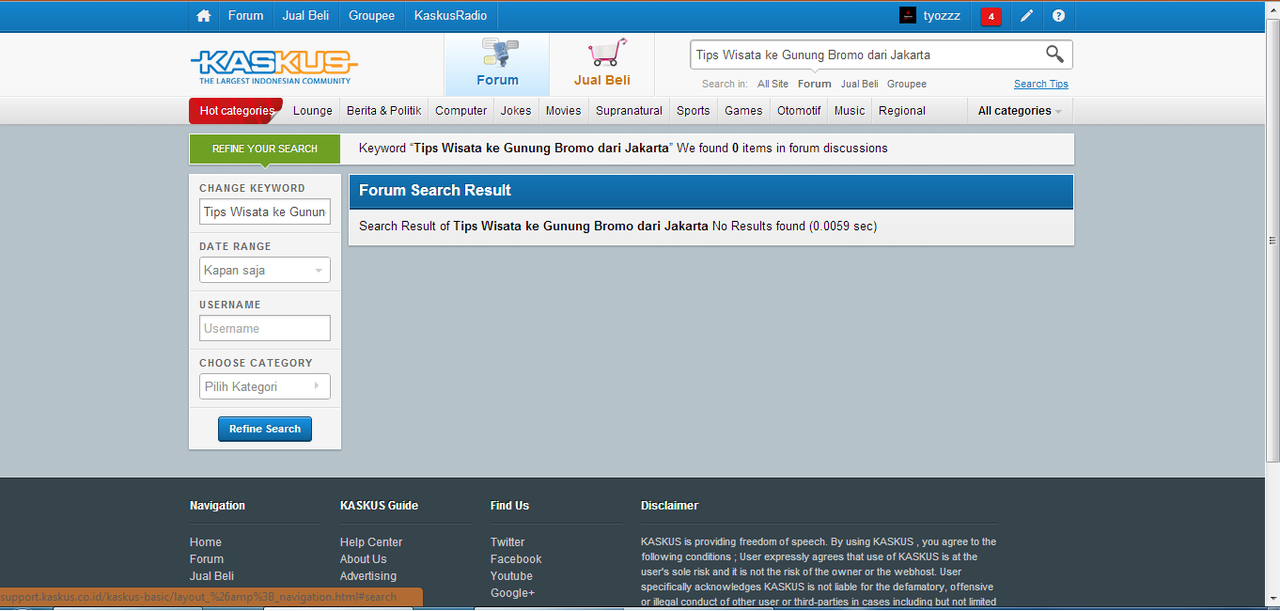This screenshot has height=611, width=1280.
Task: Search in All Site
Action: [772, 84]
